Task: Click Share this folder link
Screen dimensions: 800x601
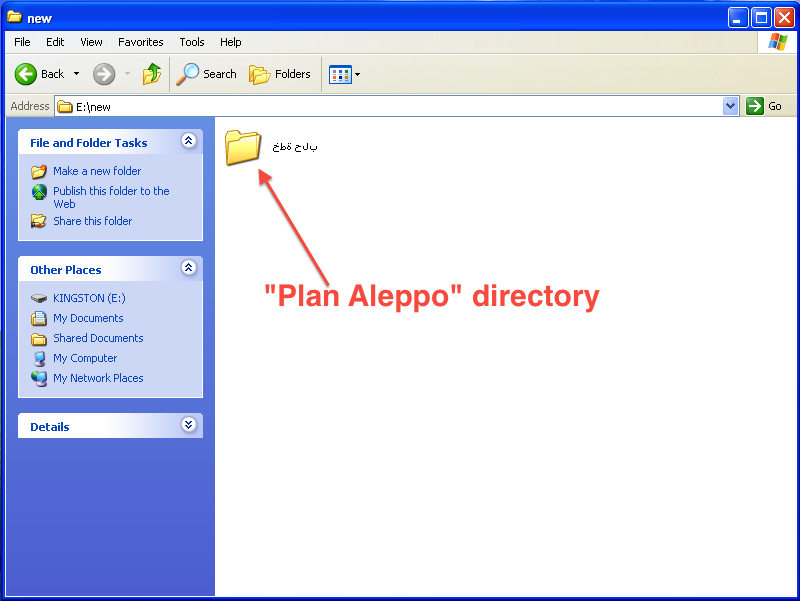Action: point(92,221)
